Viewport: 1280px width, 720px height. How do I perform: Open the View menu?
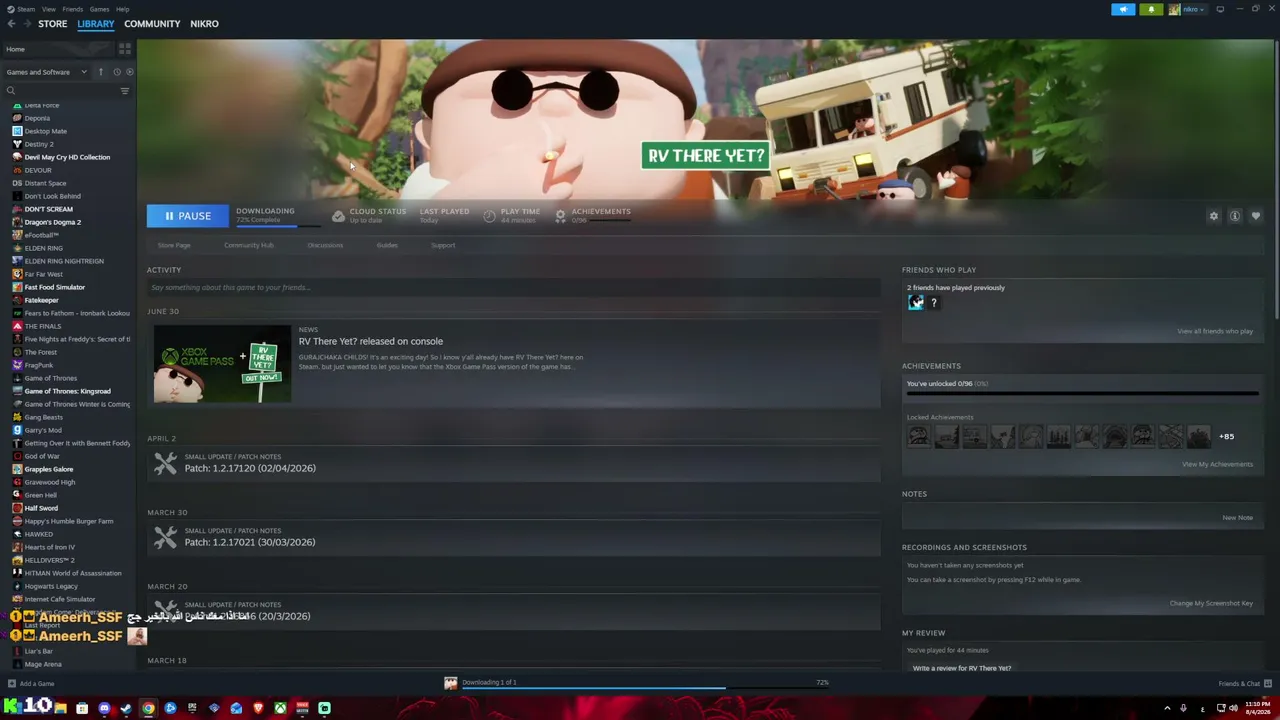click(x=48, y=9)
